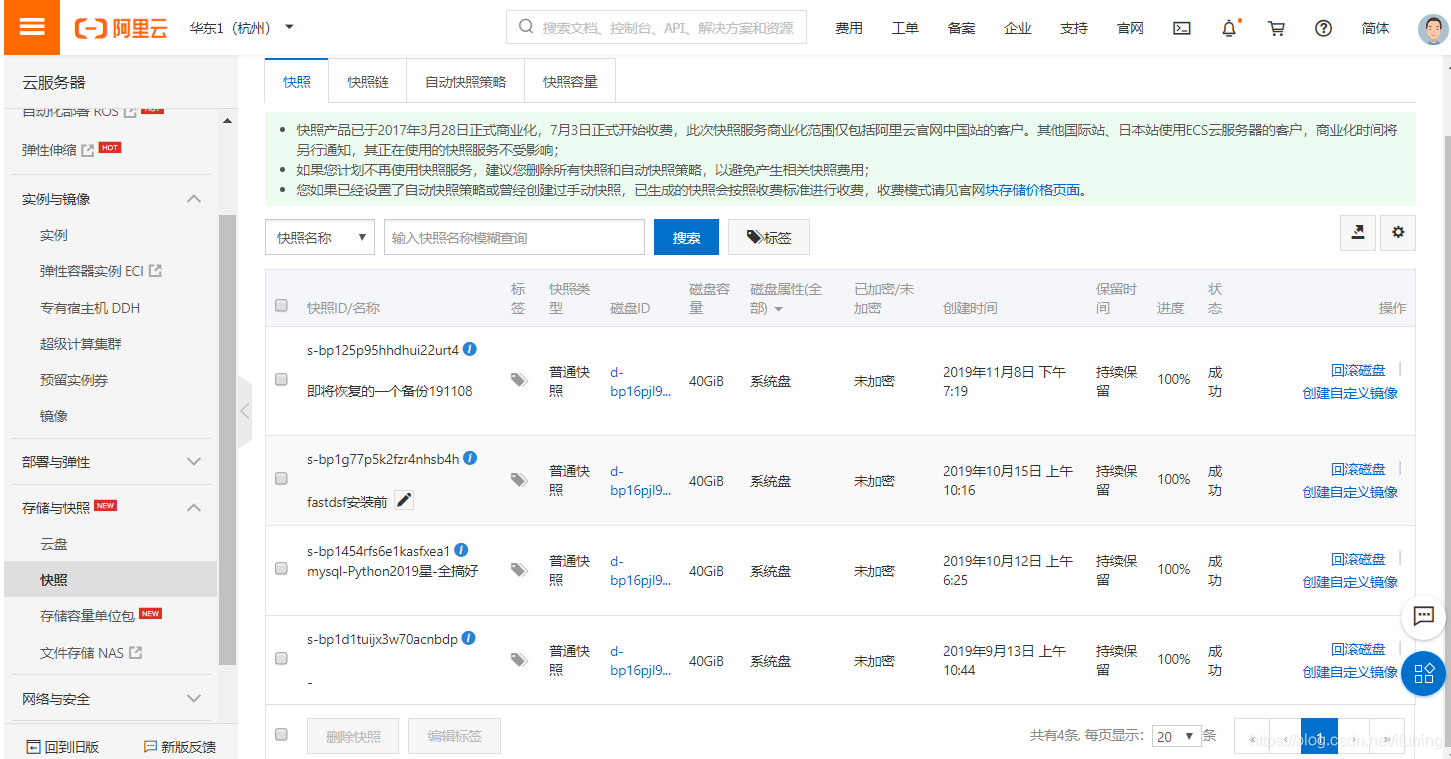The width and height of the screenshot is (1451, 759).
Task: Open 工单 top menu
Action: (905, 28)
